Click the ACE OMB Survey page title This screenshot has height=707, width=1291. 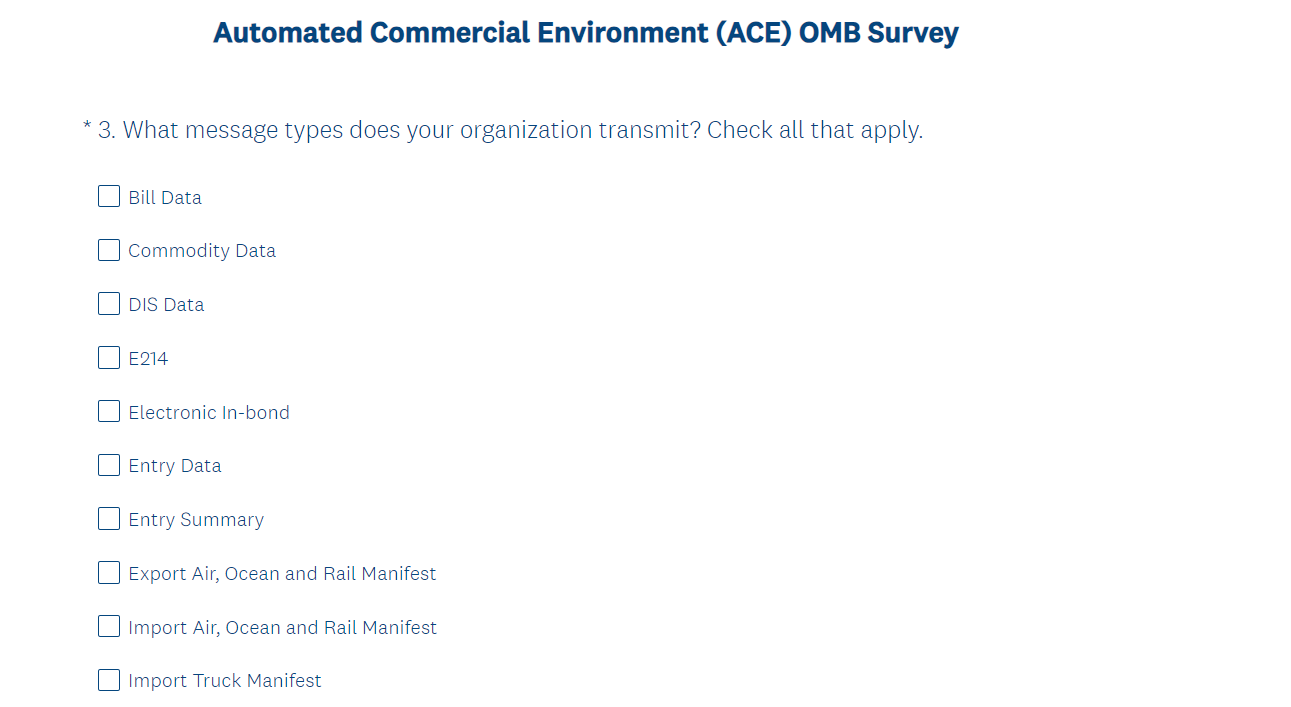click(x=586, y=33)
